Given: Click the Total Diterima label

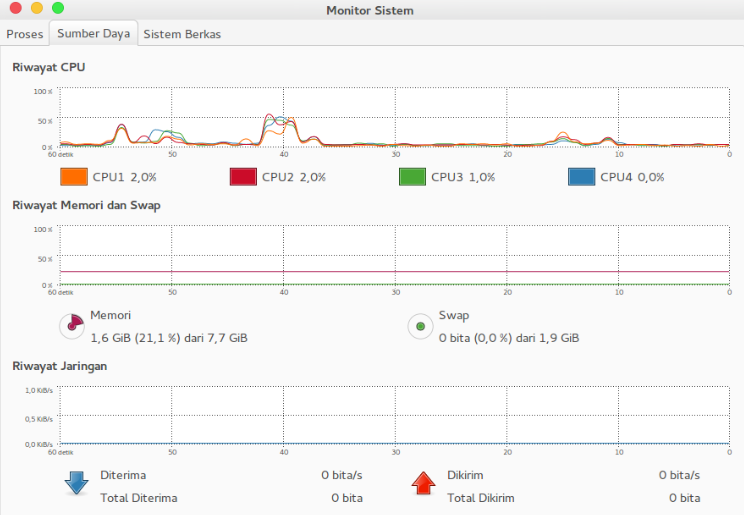Looking at the screenshot, I should 139,498.
